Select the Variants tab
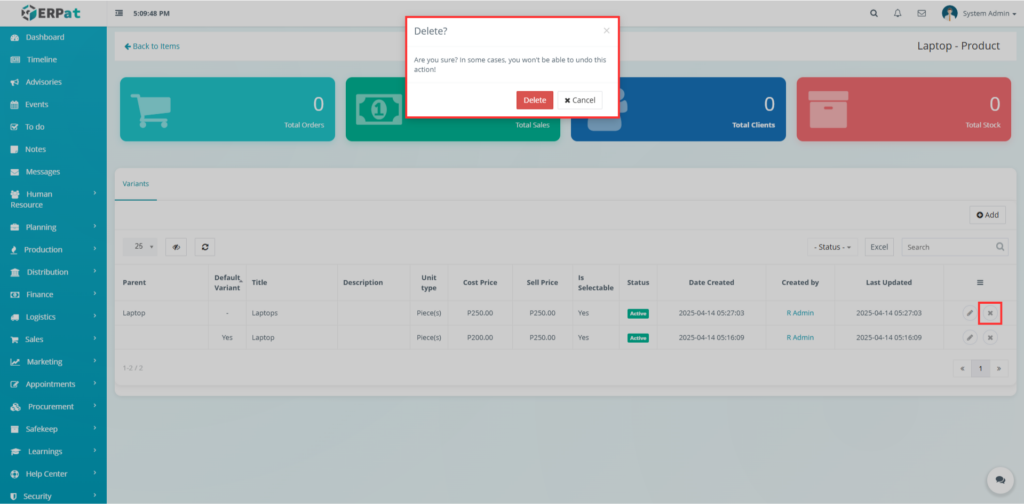This screenshot has width=1024, height=504. point(136,185)
